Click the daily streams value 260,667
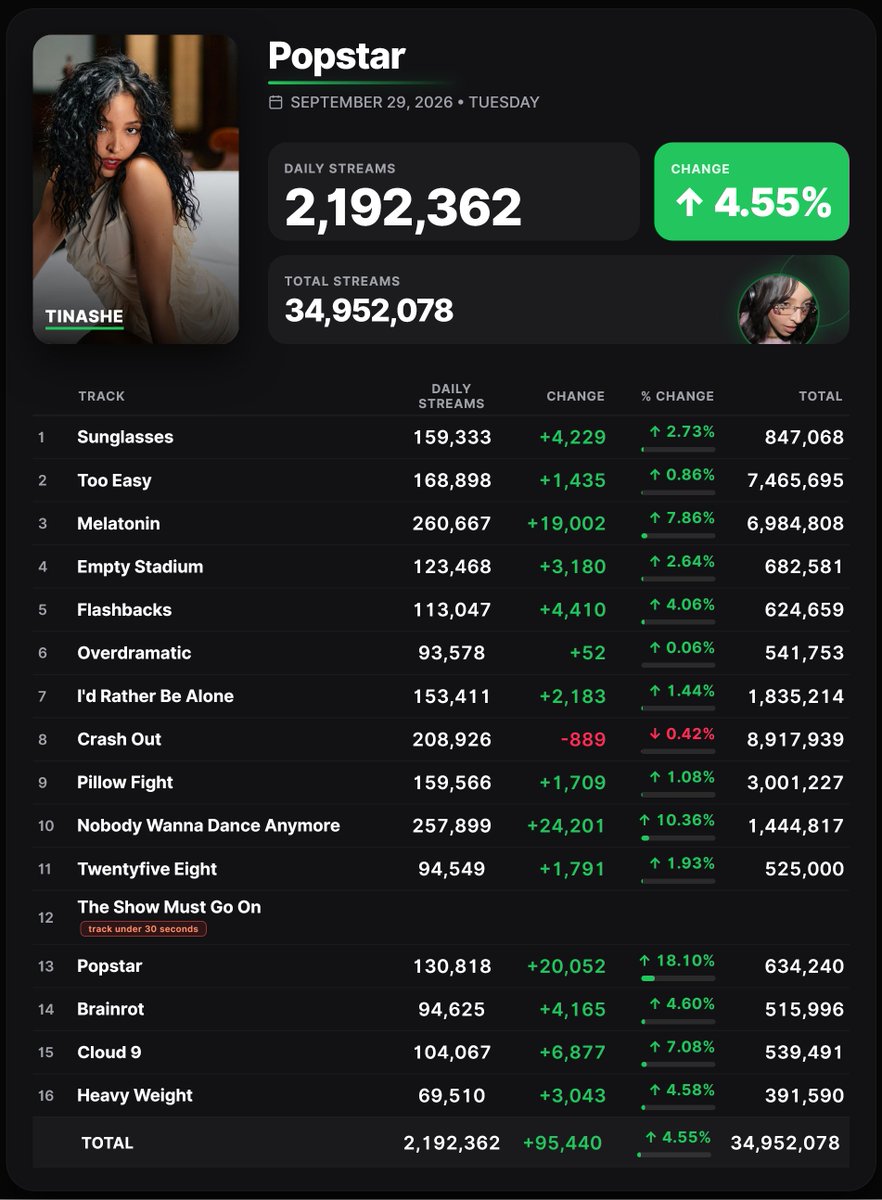 pyautogui.click(x=452, y=523)
